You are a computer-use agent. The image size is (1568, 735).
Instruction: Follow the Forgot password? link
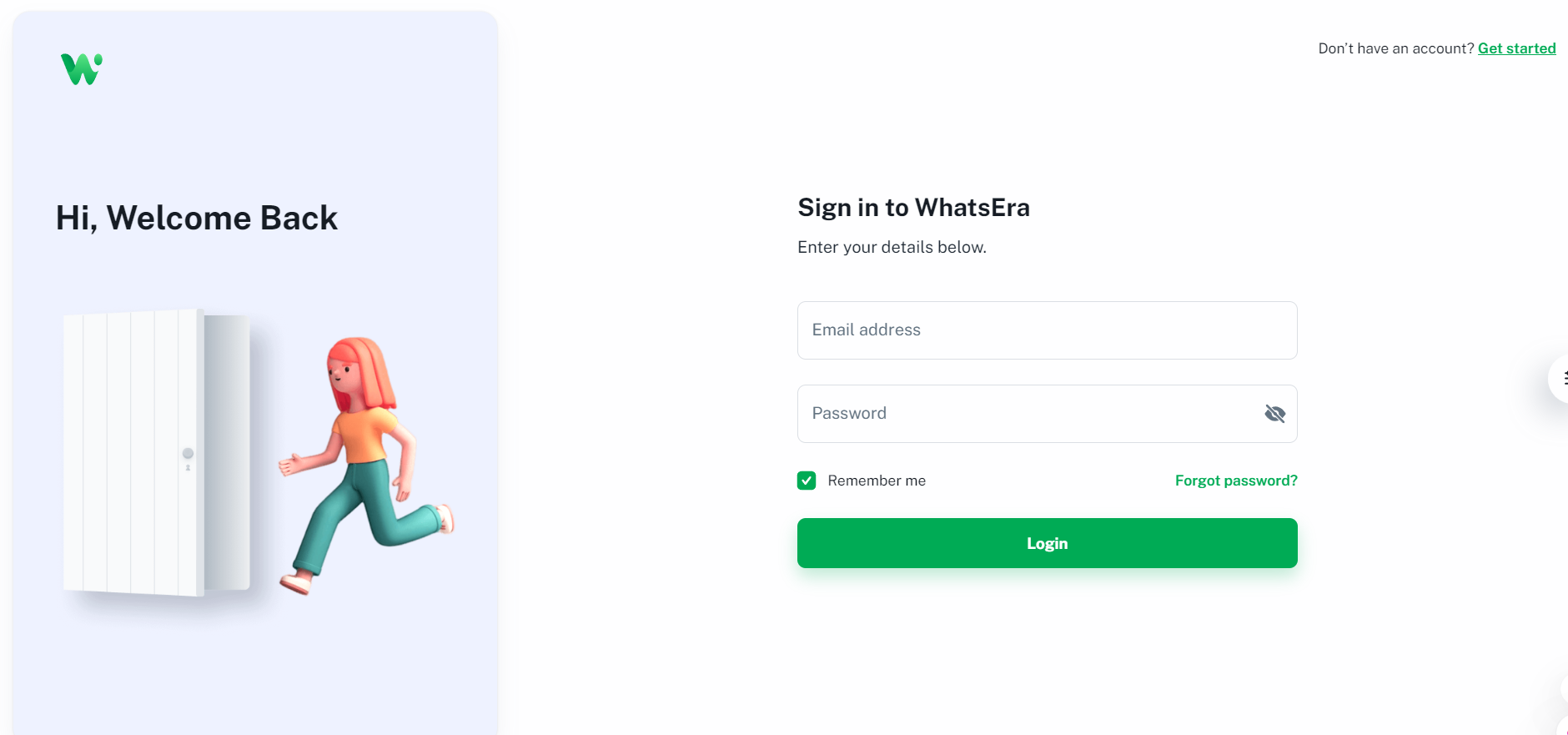click(x=1235, y=481)
